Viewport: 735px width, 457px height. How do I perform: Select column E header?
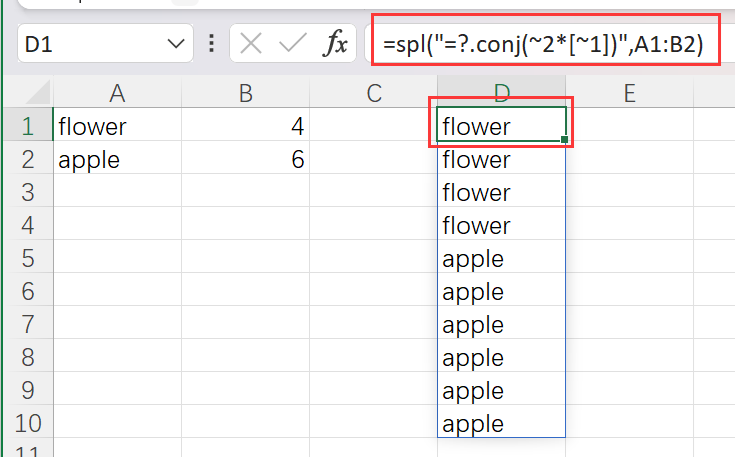630,93
